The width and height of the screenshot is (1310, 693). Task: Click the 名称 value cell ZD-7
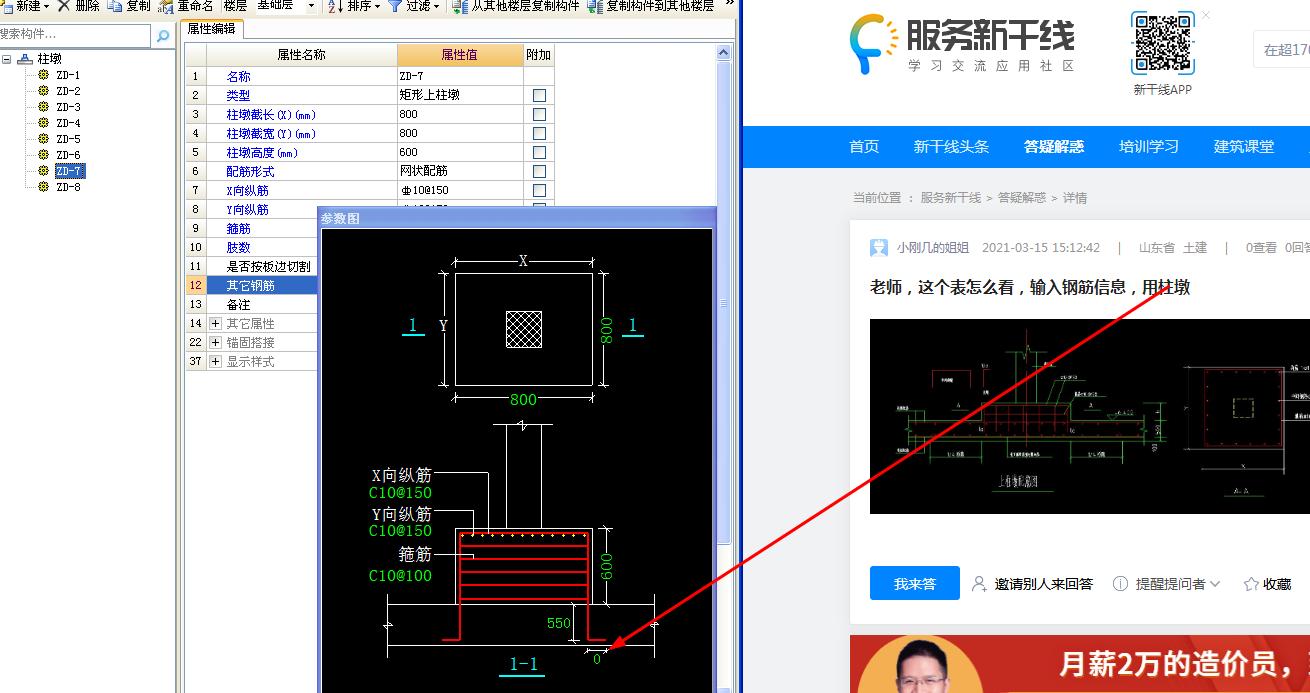(x=460, y=76)
